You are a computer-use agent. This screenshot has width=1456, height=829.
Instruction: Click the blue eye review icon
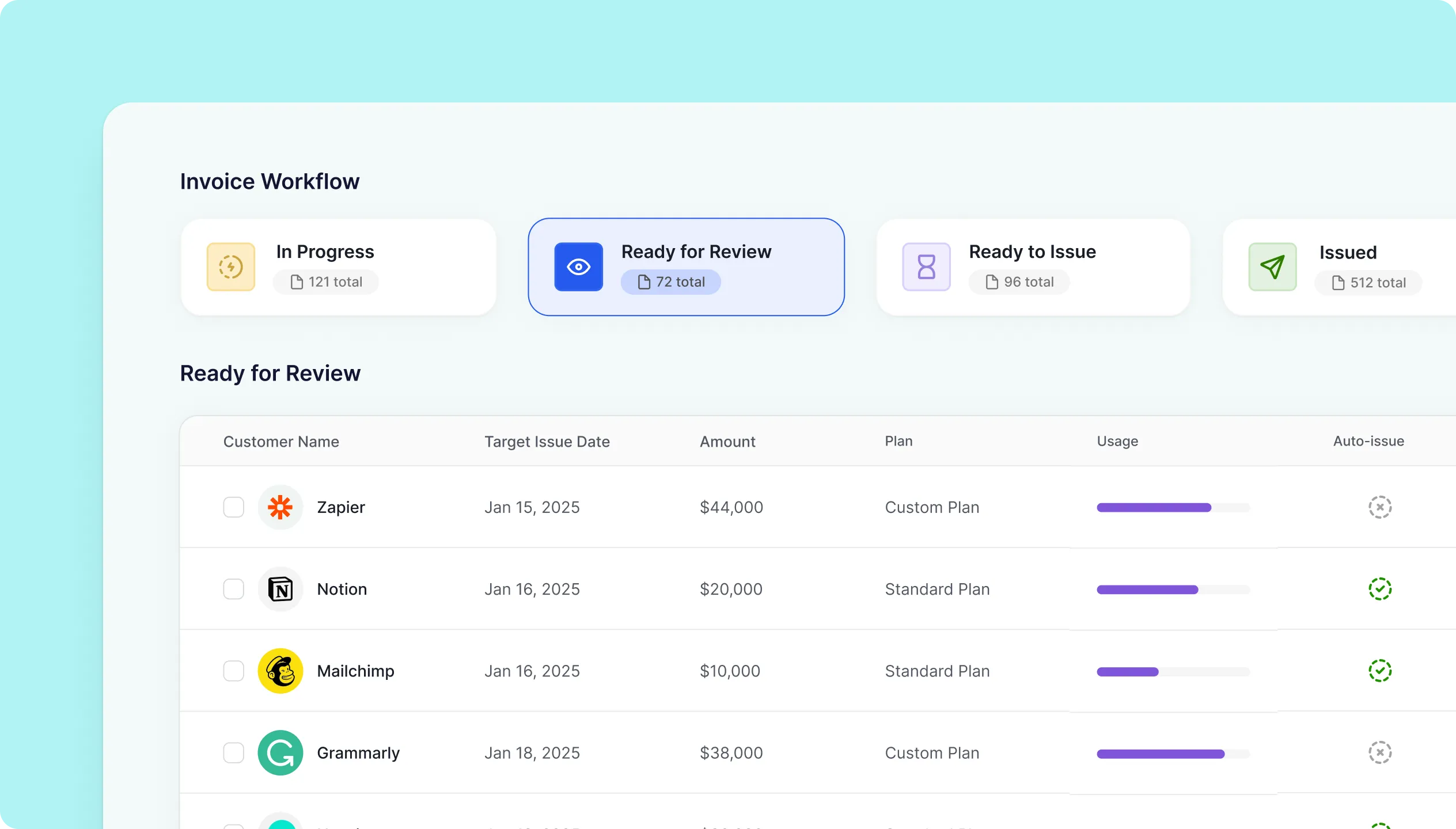click(x=578, y=267)
